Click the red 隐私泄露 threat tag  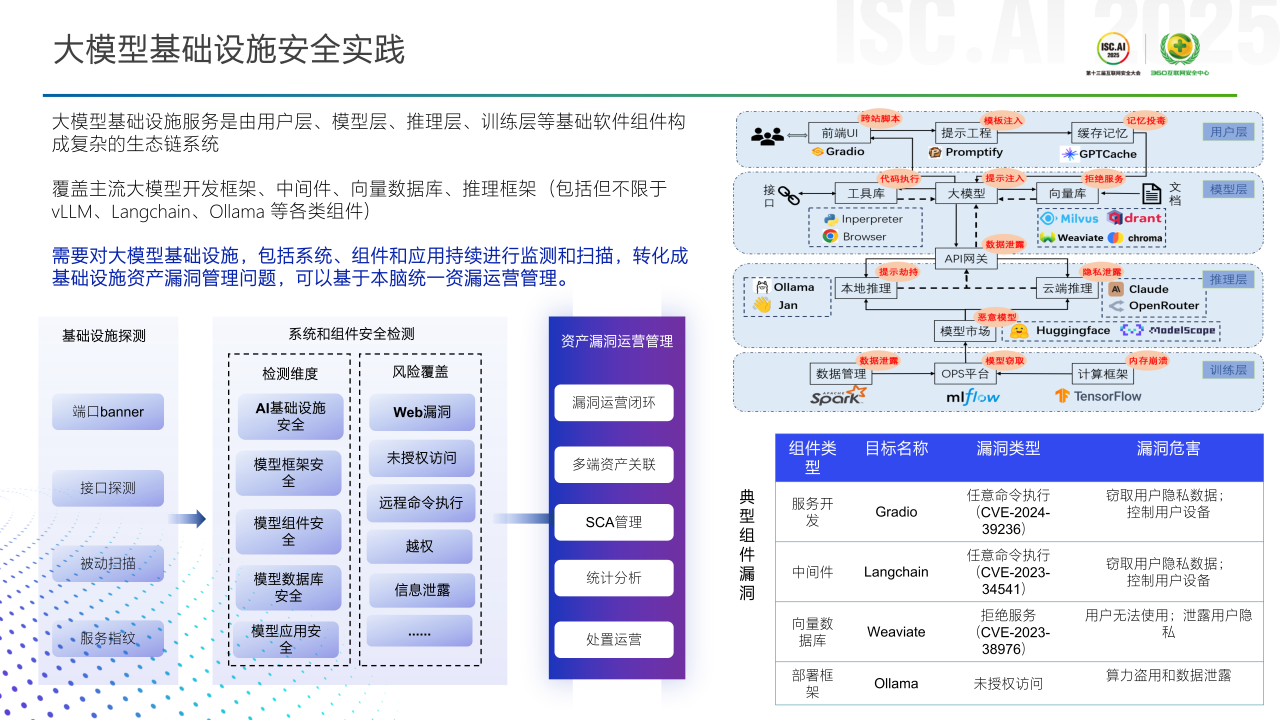click(1102, 272)
